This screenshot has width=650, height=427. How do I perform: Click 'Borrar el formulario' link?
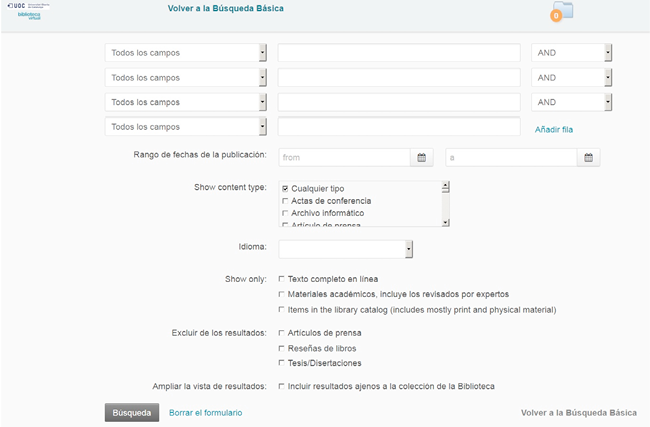pyautogui.click(x=205, y=412)
